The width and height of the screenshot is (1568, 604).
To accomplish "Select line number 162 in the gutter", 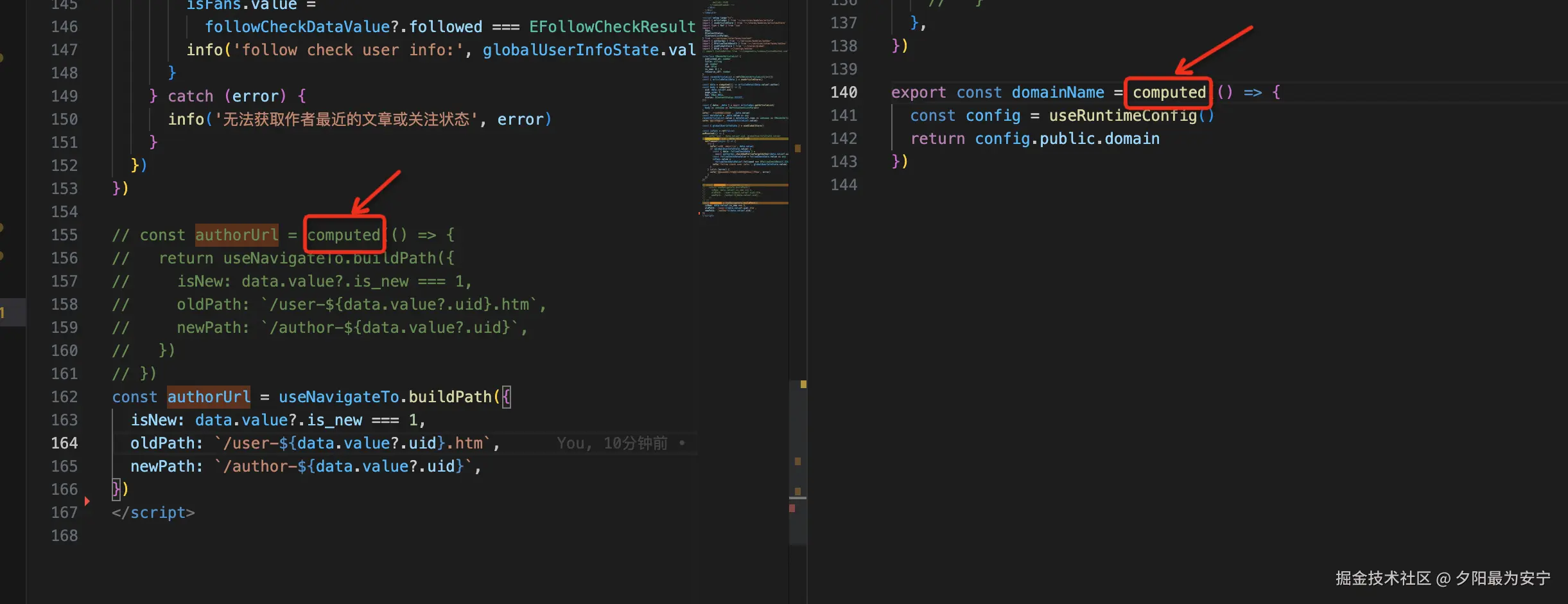I will pos(64,397).
